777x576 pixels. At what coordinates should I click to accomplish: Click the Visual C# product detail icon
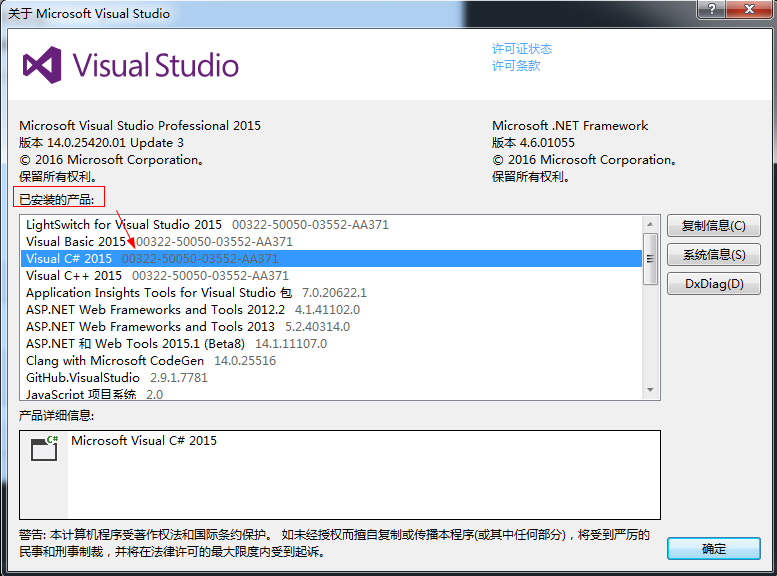tap(45, 448)
